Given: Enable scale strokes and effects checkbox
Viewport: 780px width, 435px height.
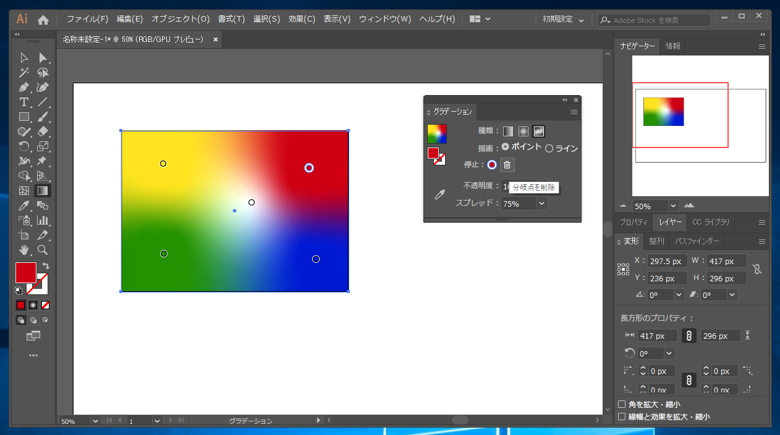Looking at the screenshot, I should coord(622,417).
